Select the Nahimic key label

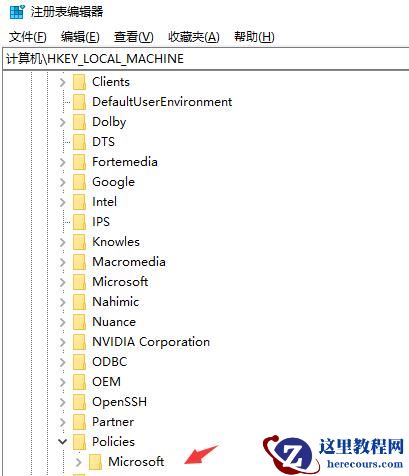pyautogui.click(x=116, y=302)
